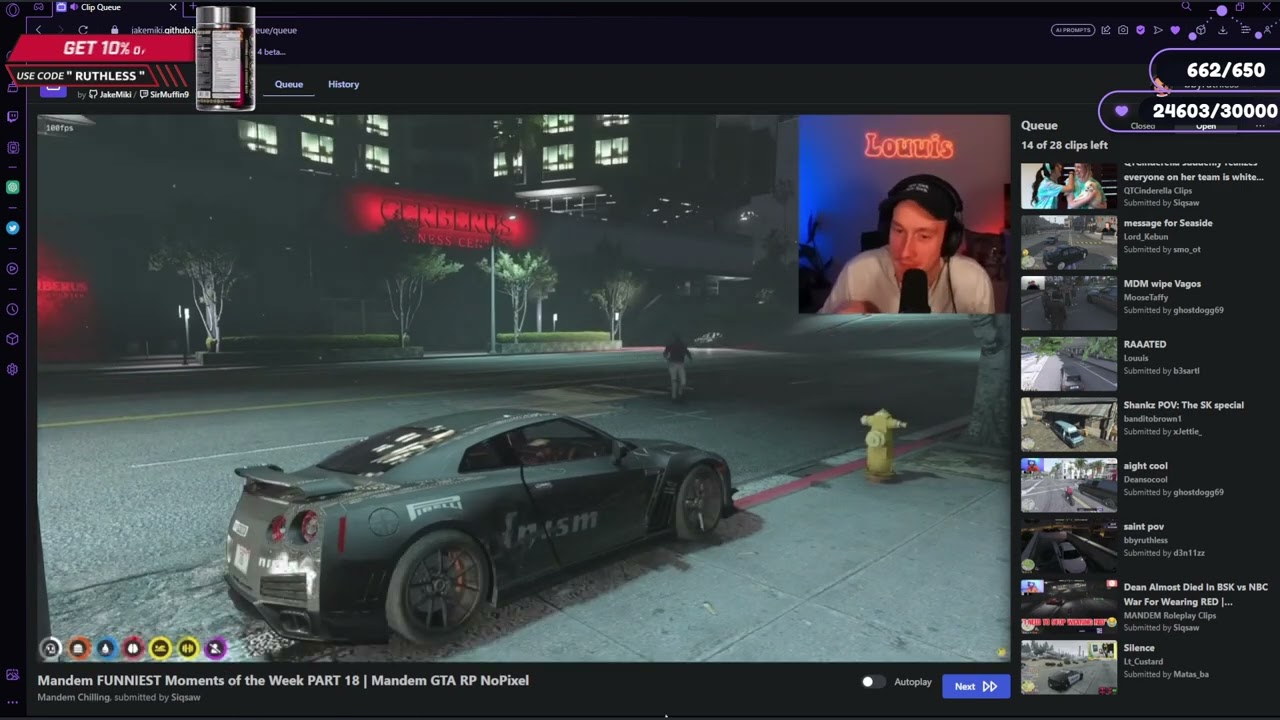Image resolution: width=1280 pixels, height=720 pixels.
Task: Open 'MDM wipe Vagos' clip thumbnail
Action: 1069,303
